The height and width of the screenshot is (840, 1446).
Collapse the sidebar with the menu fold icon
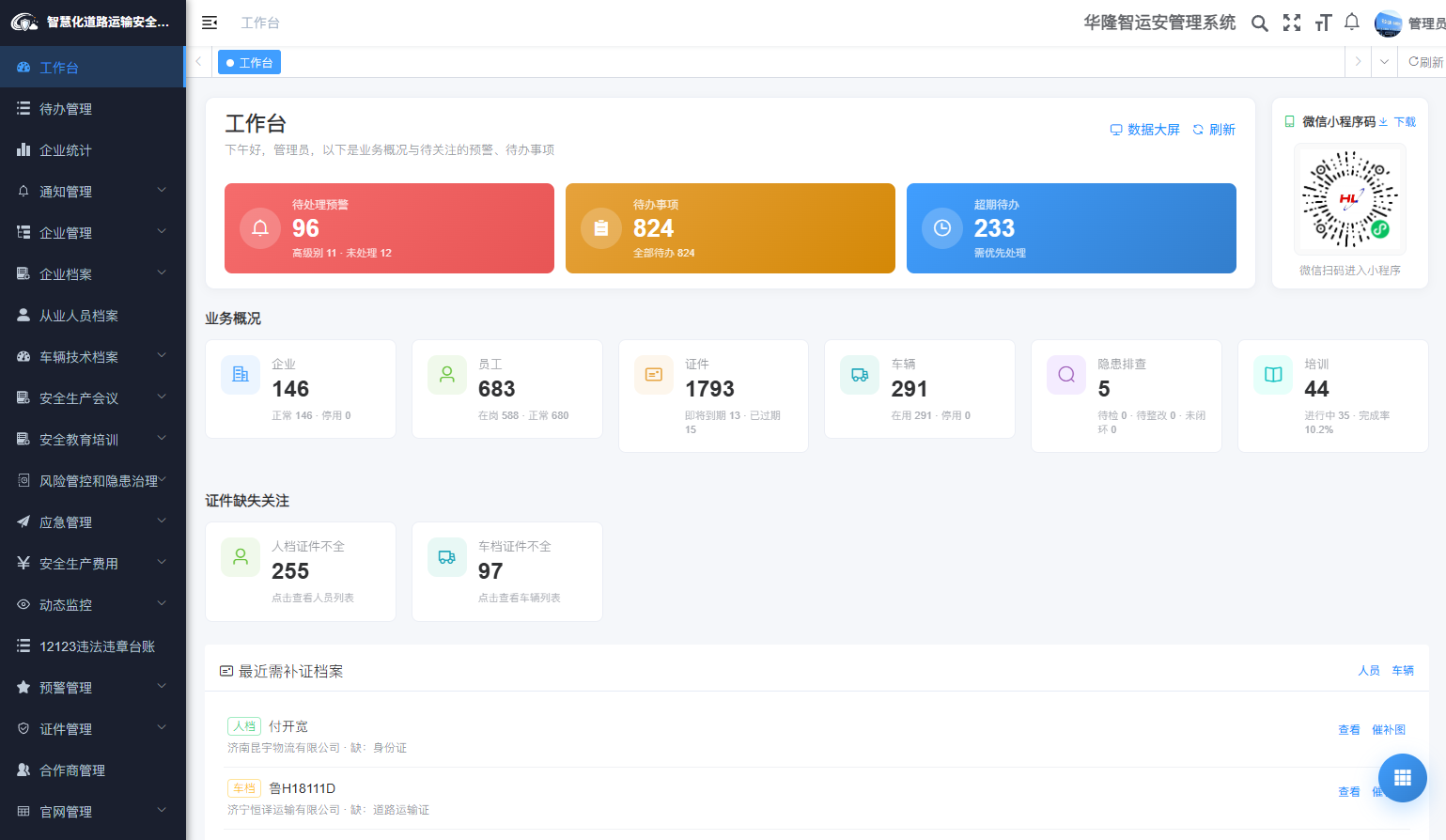click(210, 23)
